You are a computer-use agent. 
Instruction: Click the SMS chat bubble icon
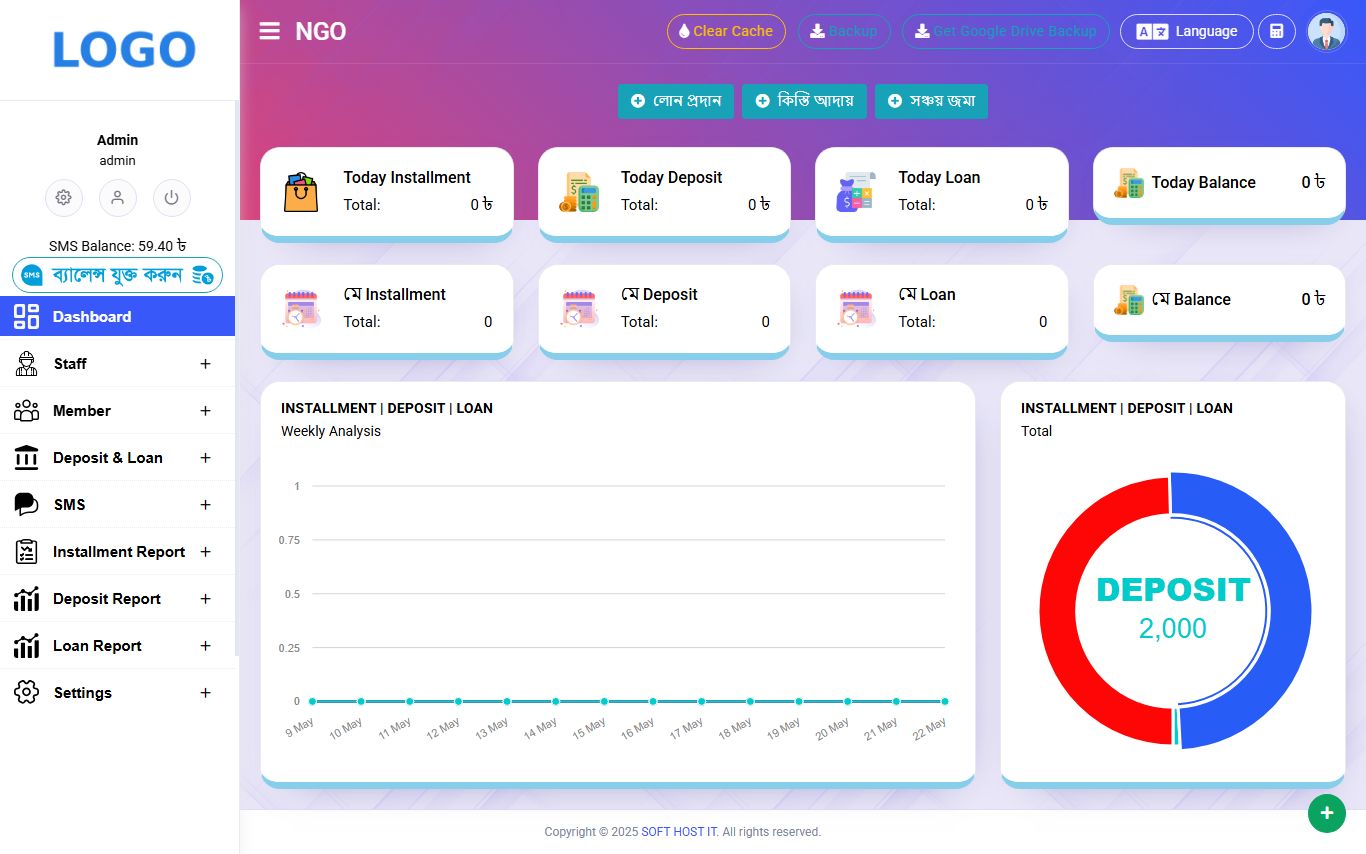click(x=26, y=505)
